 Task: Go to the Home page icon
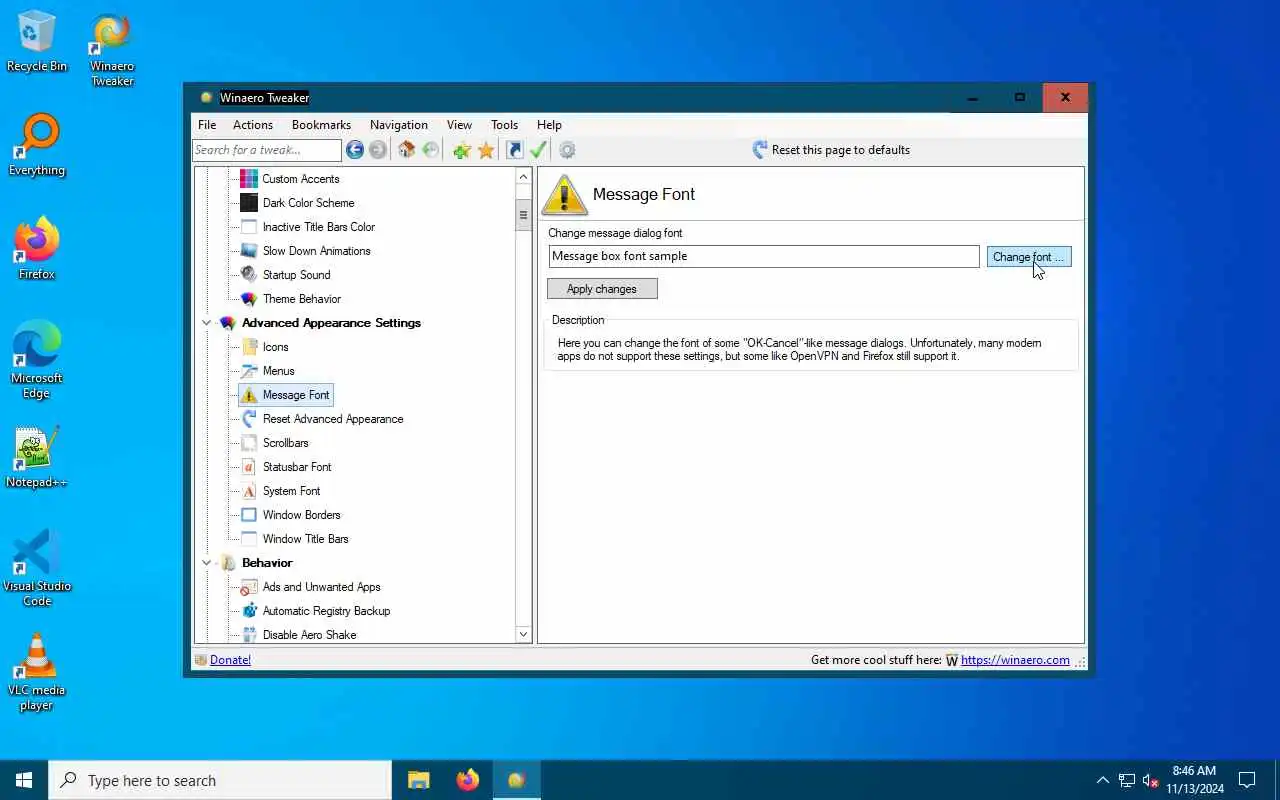point(406,150)
